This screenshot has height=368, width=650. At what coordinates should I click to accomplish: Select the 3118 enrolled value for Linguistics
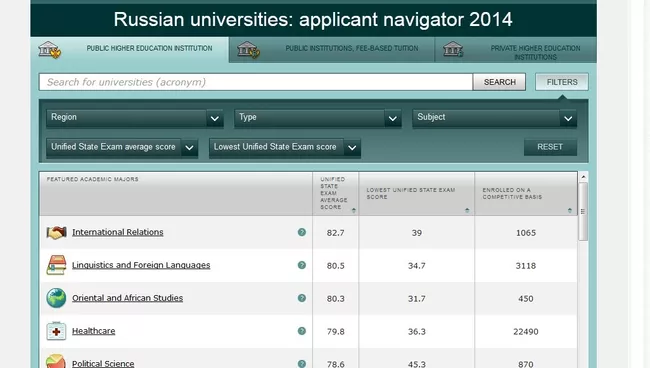pyautogui.click(x=526, y=266)
